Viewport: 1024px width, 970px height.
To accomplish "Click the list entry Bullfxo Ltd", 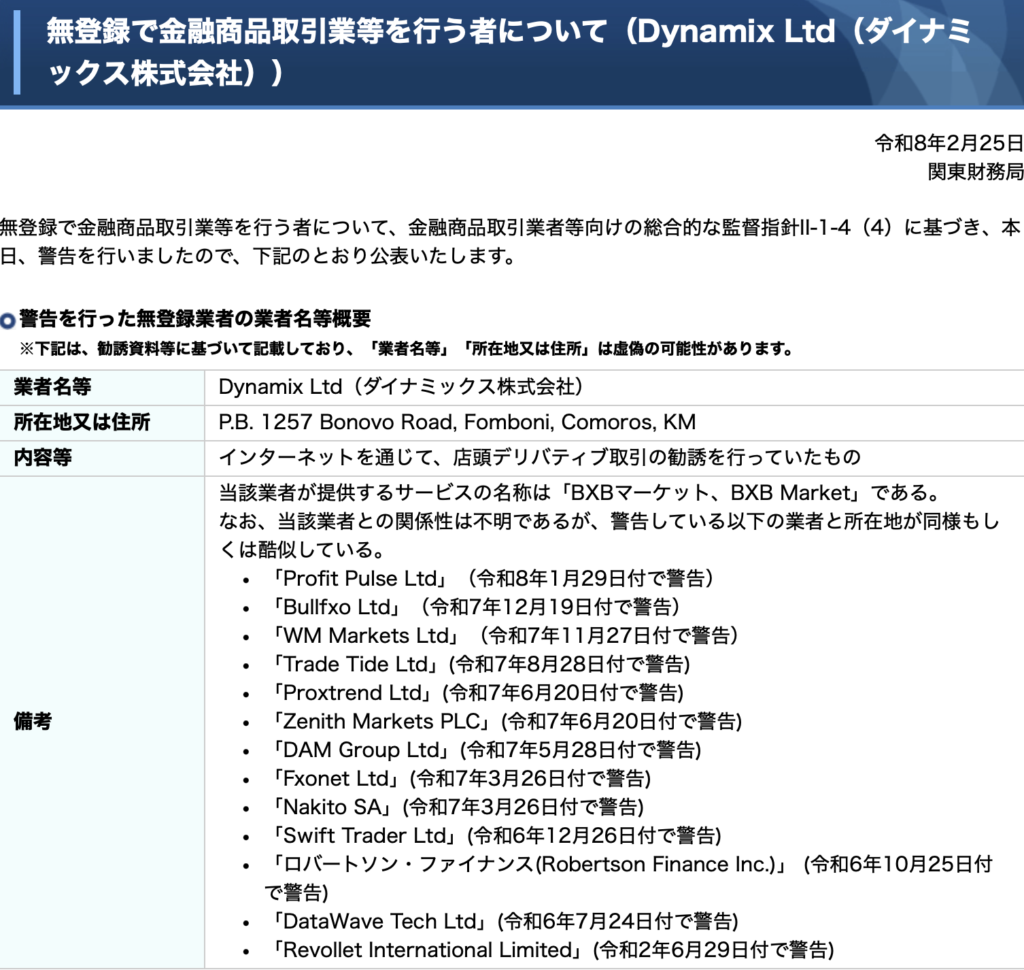I will [x=475, y=607].
